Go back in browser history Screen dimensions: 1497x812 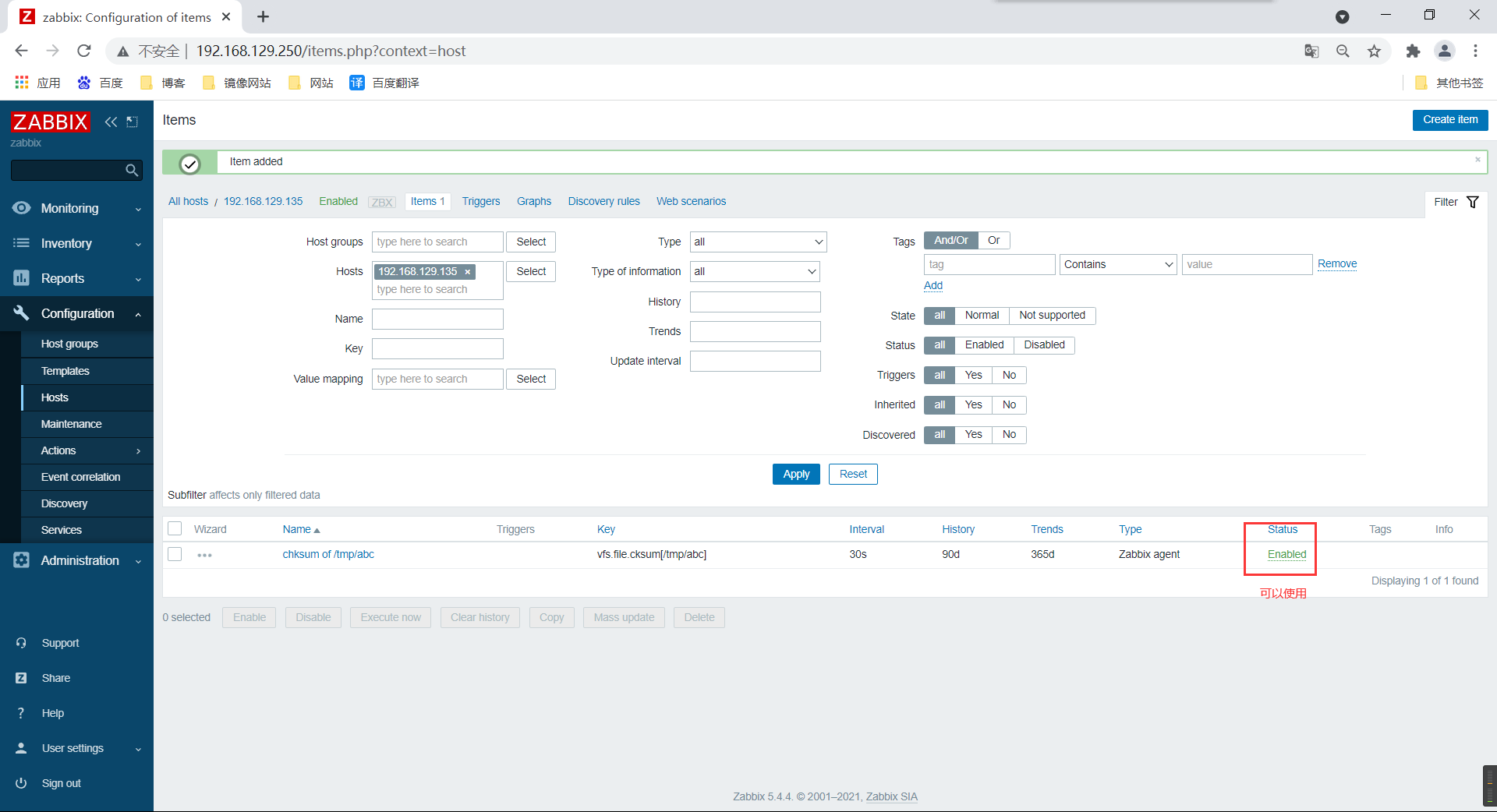point(22,51)
